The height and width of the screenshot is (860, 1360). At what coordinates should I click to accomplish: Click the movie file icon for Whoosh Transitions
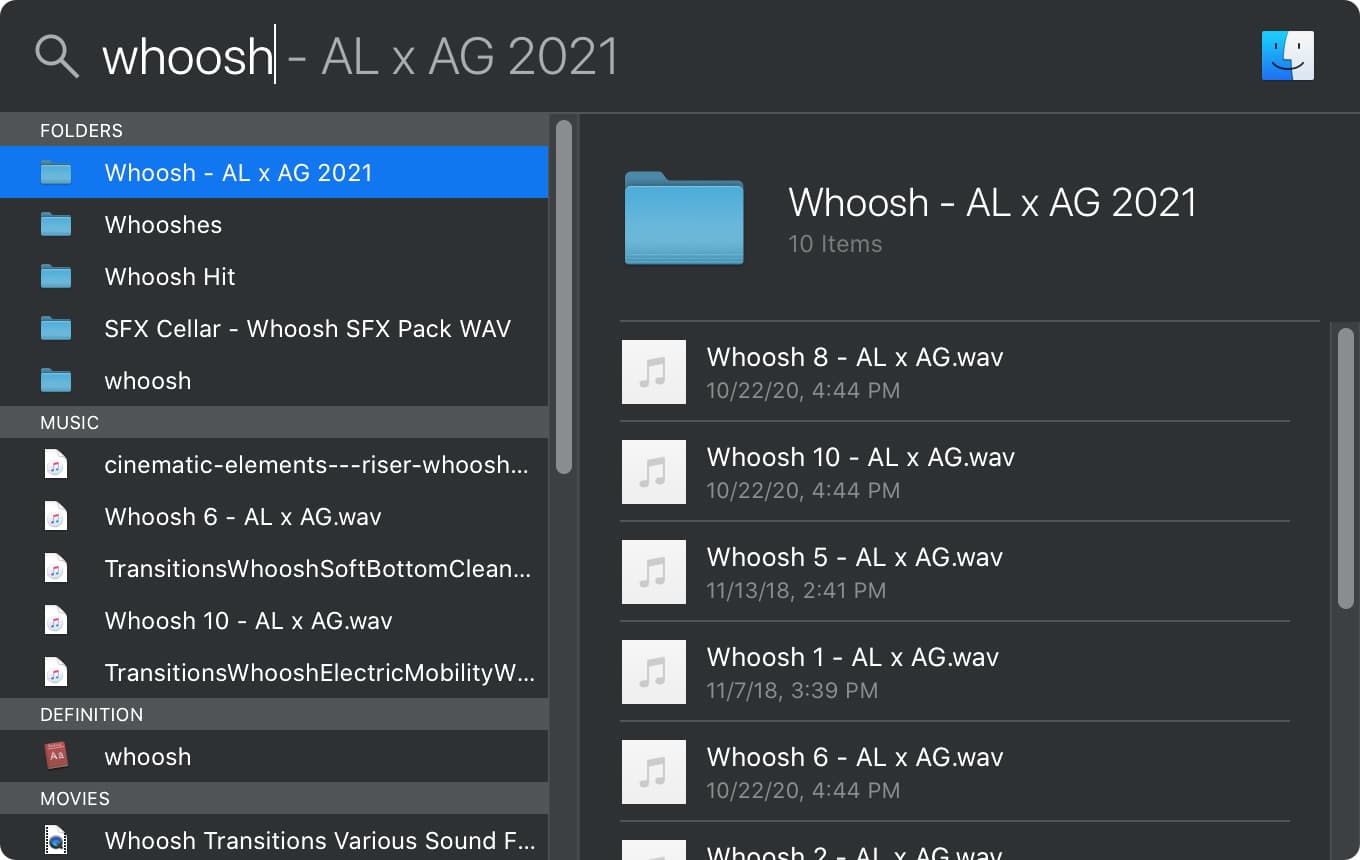pyautogui.click(x=56, y=841)
